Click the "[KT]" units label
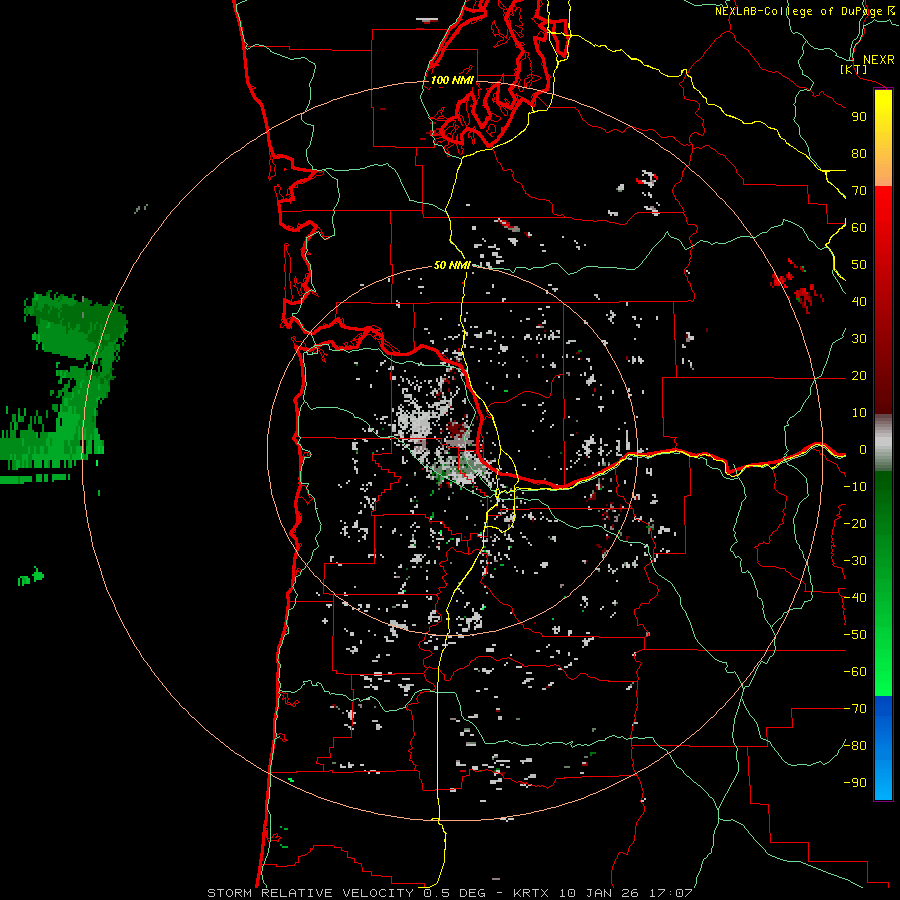 tap(854, 69)
